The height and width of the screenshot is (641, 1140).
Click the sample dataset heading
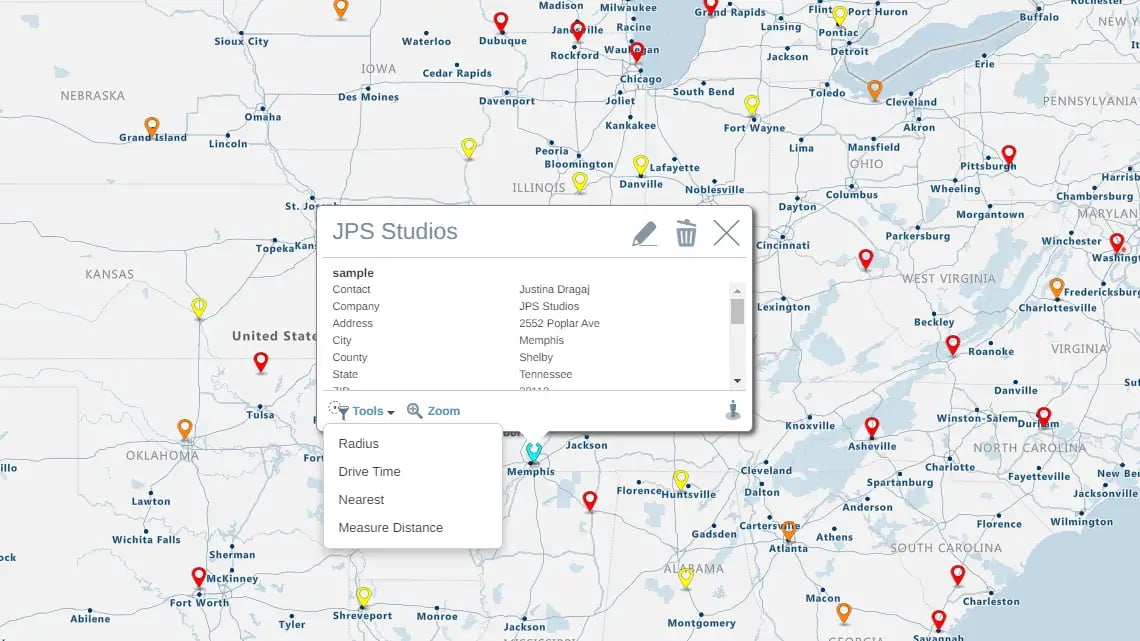353,273
